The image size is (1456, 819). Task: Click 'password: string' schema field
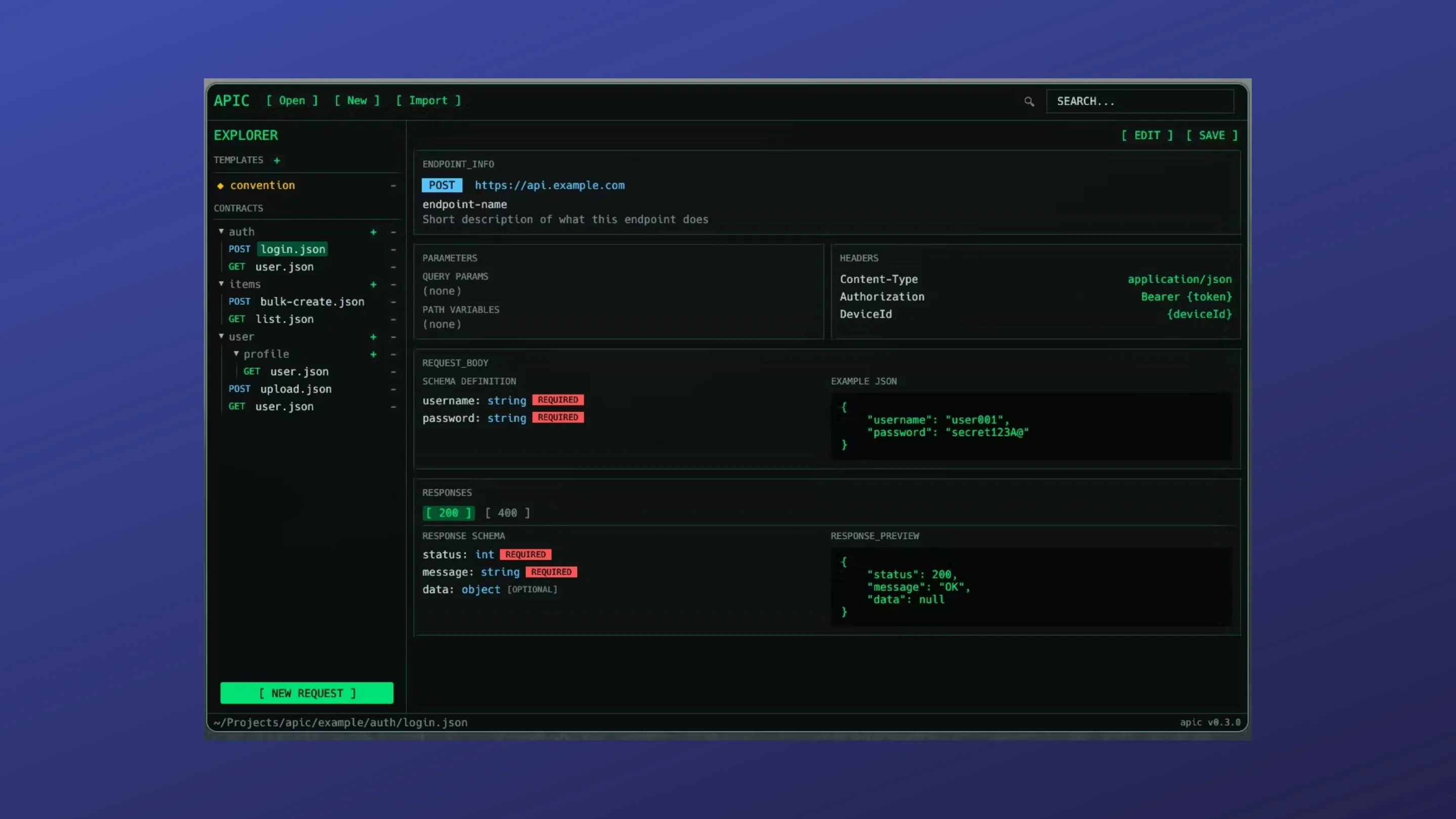pyautogui.click(x=474, y=418)
